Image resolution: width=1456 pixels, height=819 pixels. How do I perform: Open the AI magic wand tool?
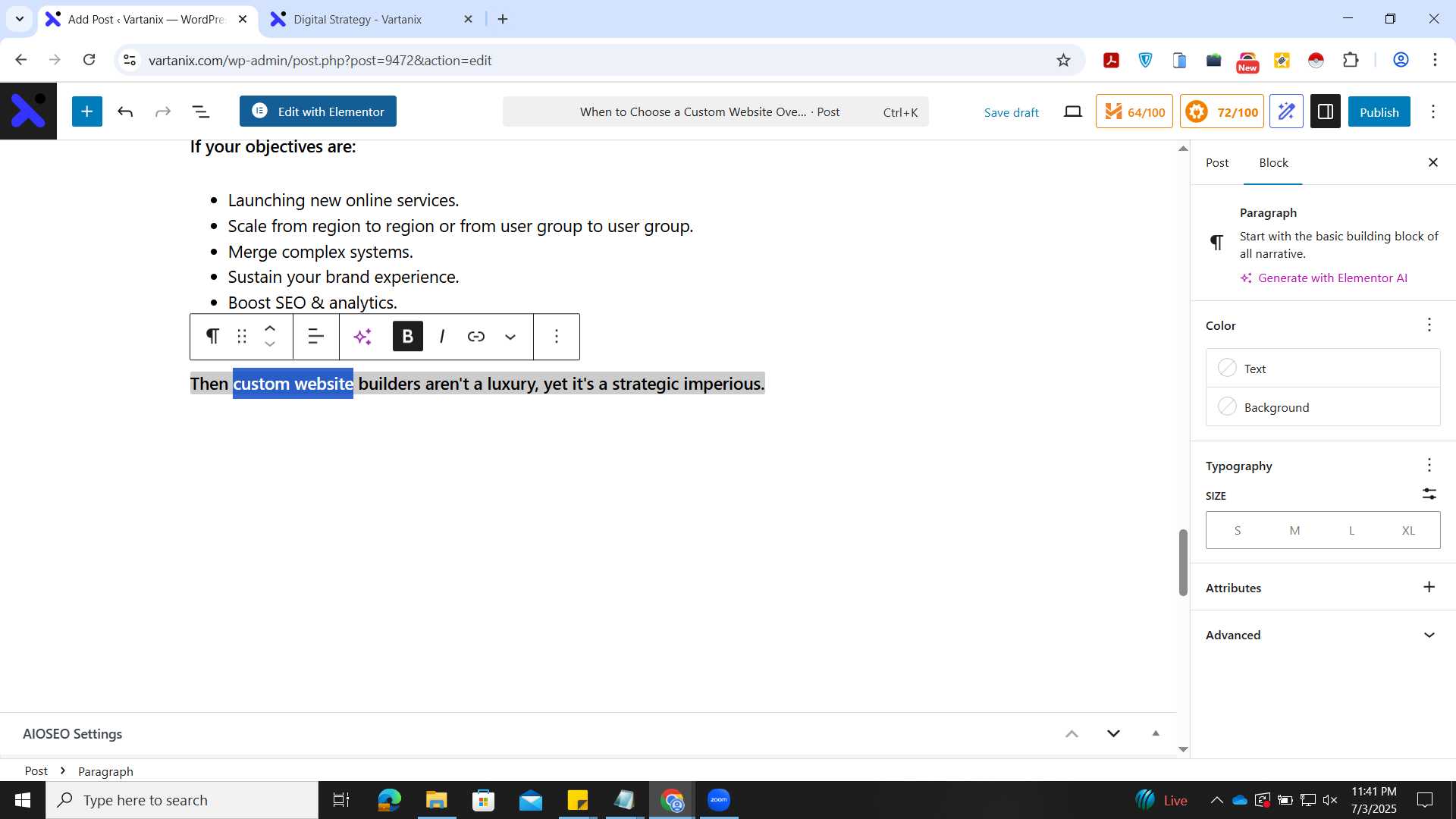(1286, 111)
